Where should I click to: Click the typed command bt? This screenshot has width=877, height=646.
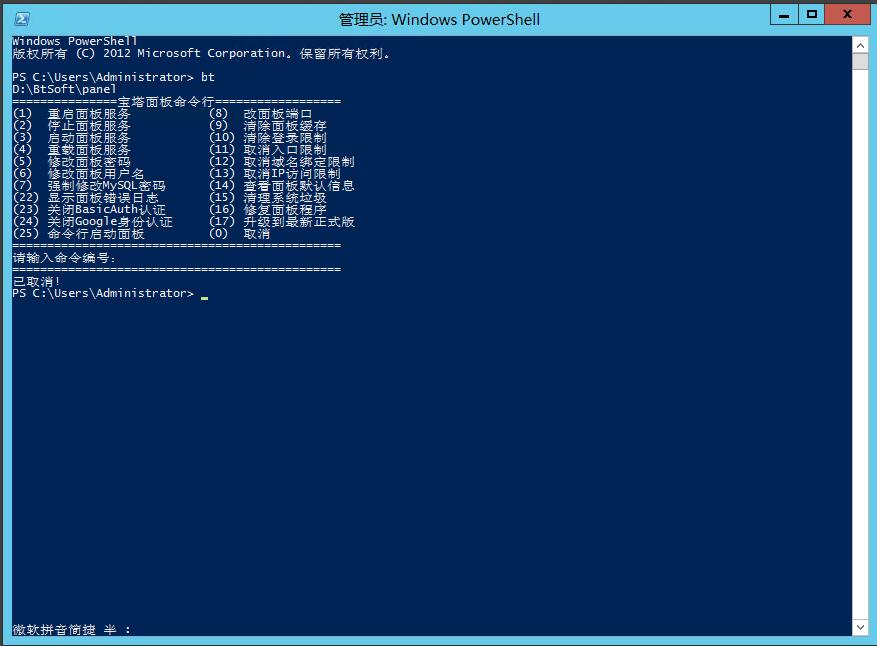[x=208, y=77]
